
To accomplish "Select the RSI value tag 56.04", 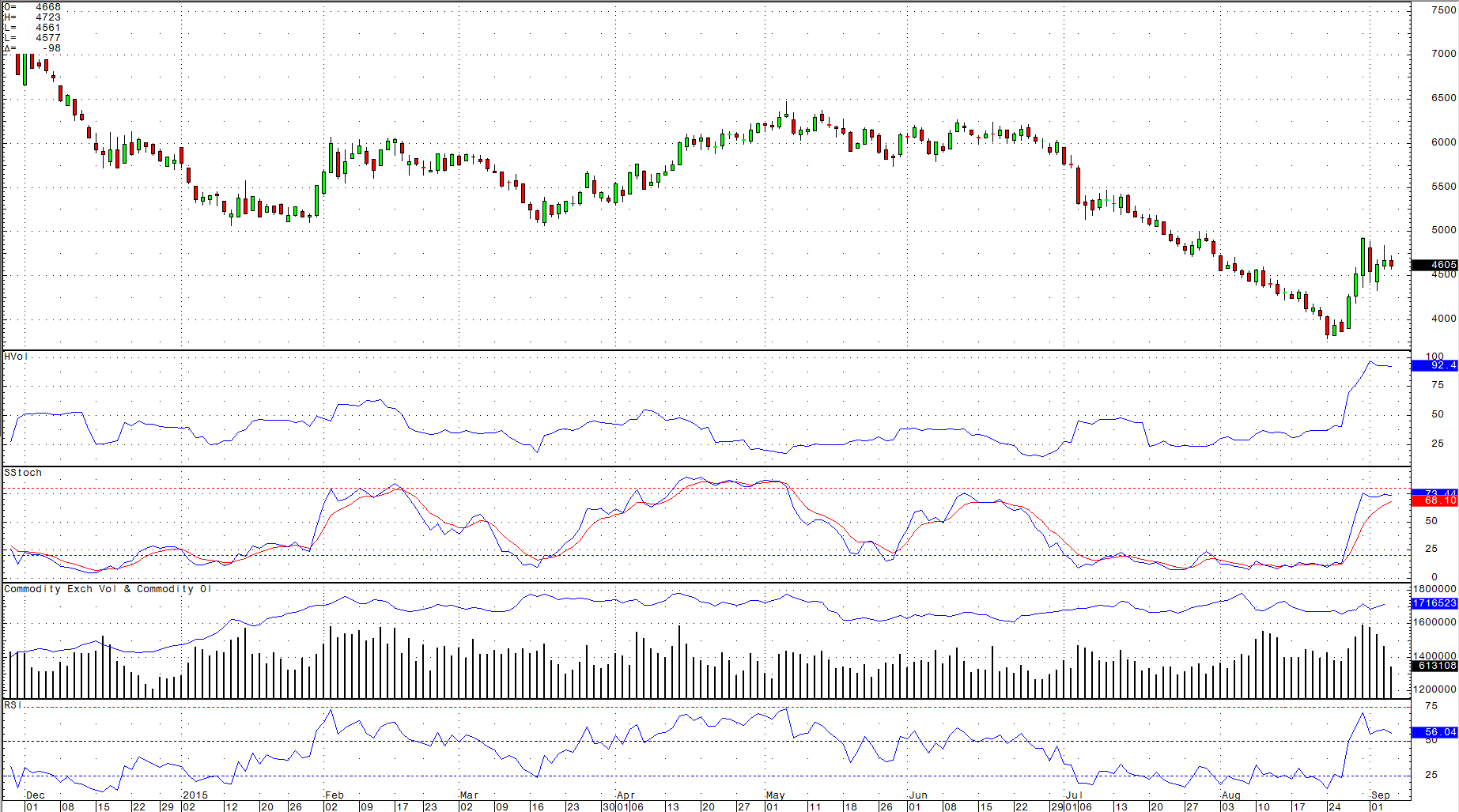I will 1434,732.
